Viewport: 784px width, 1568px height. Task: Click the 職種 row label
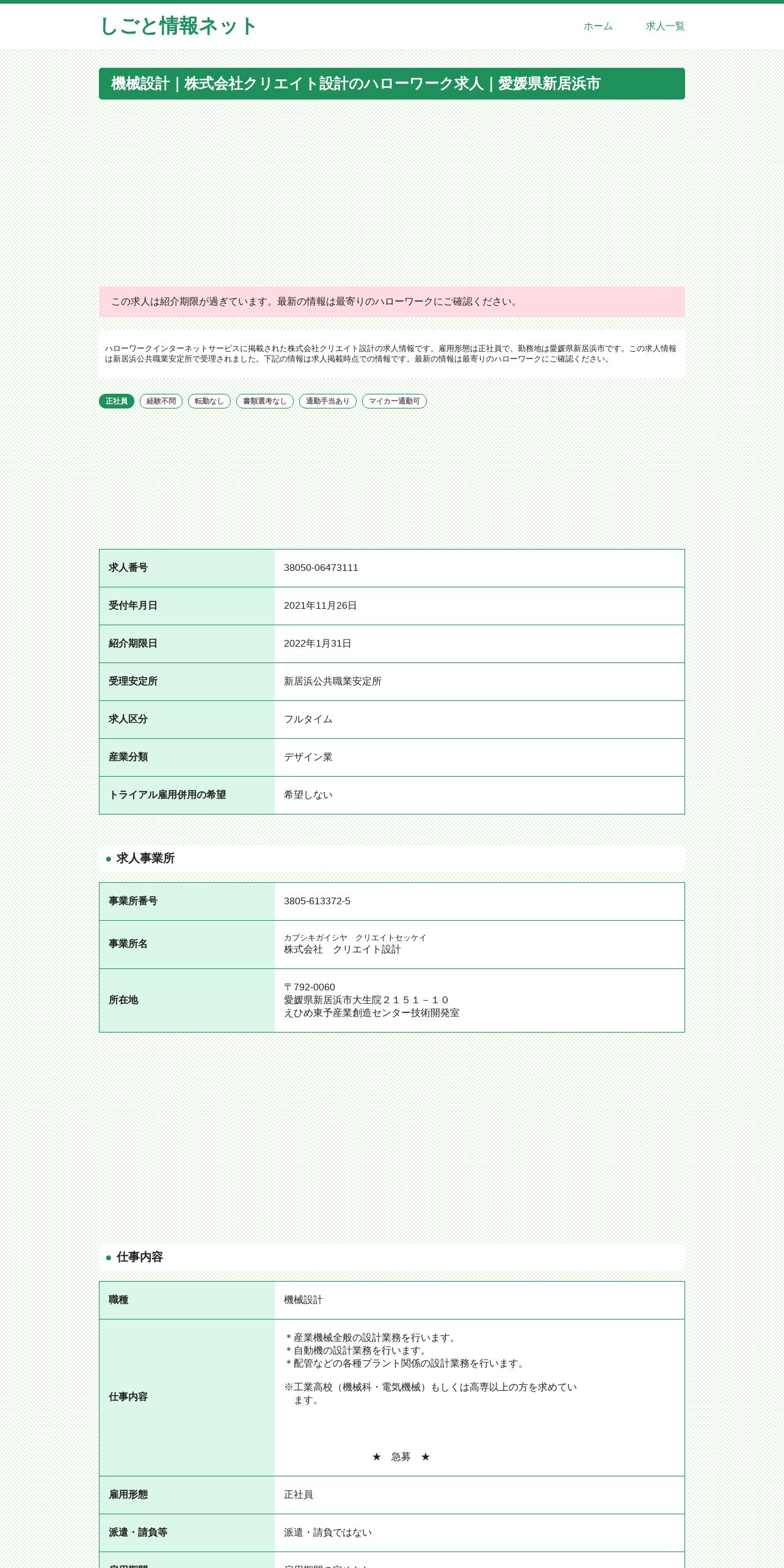click(118, 1300)
